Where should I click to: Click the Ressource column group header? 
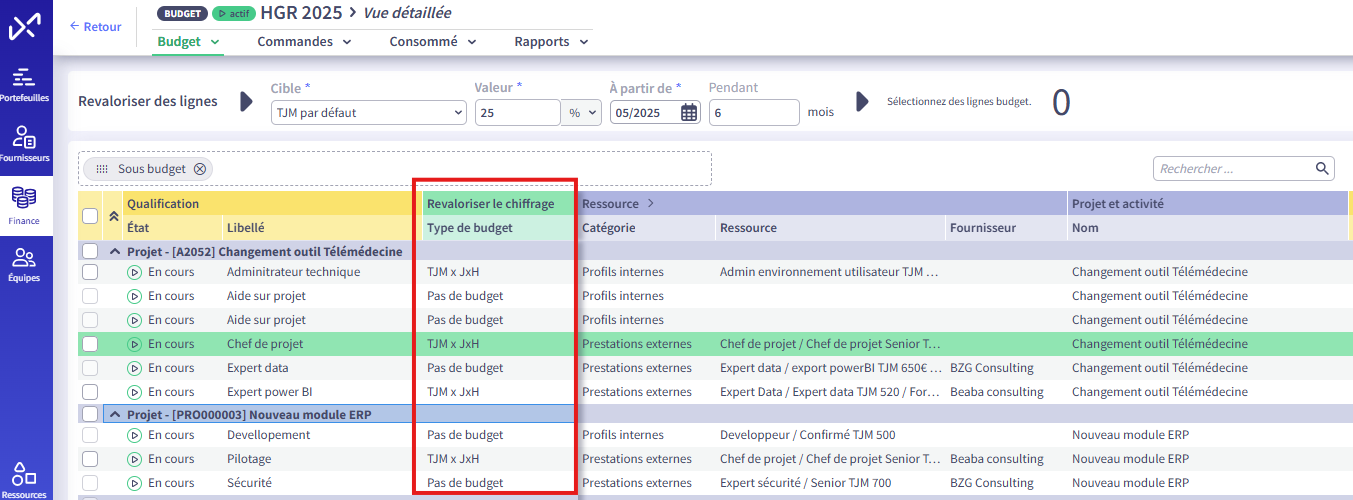point(610,204)
